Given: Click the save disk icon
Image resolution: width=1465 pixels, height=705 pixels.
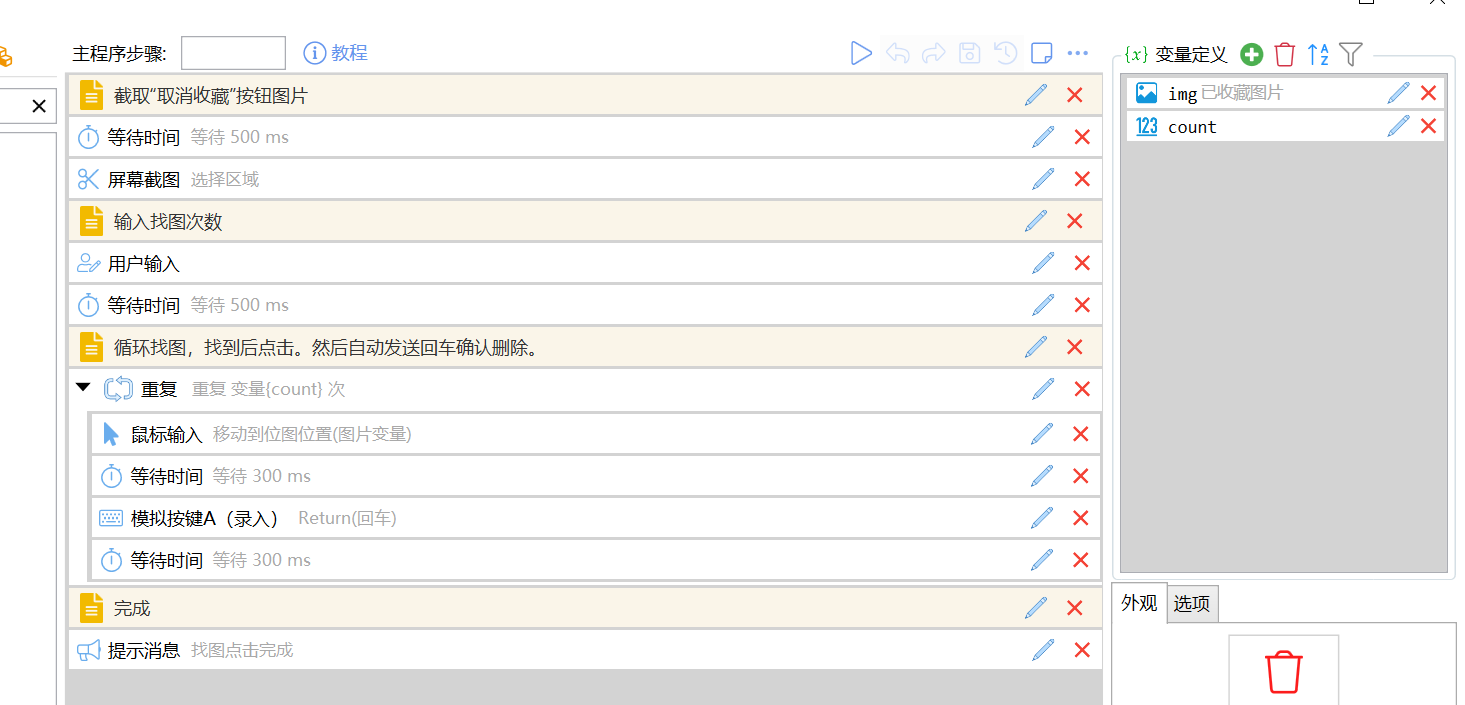Looking at the screenshot, I should [x=969, y=53].
